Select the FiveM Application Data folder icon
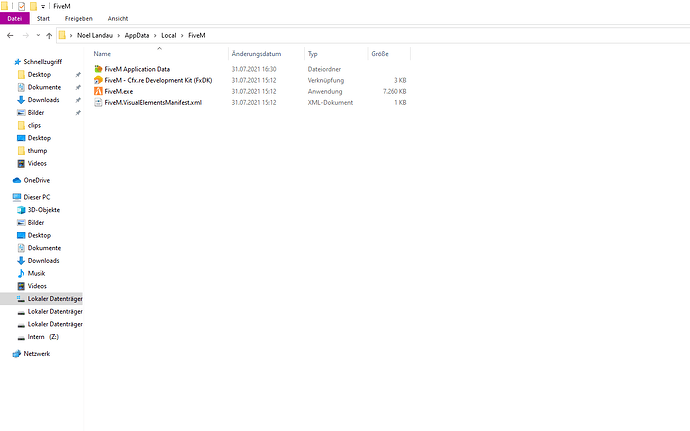 tap(98, 69)
